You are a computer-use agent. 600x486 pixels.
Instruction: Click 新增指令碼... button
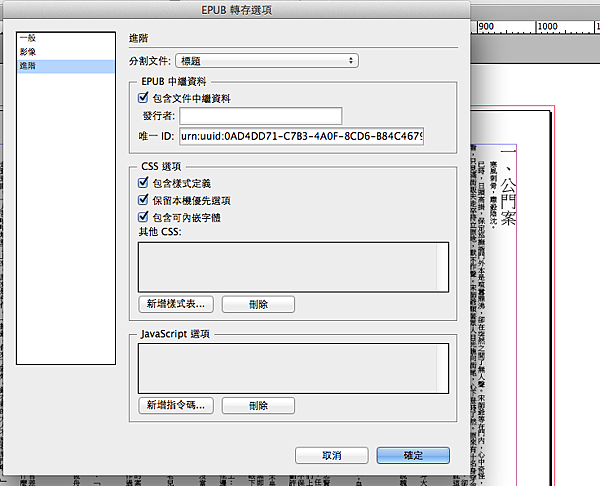pyautogui.click(x=176, y=405)
